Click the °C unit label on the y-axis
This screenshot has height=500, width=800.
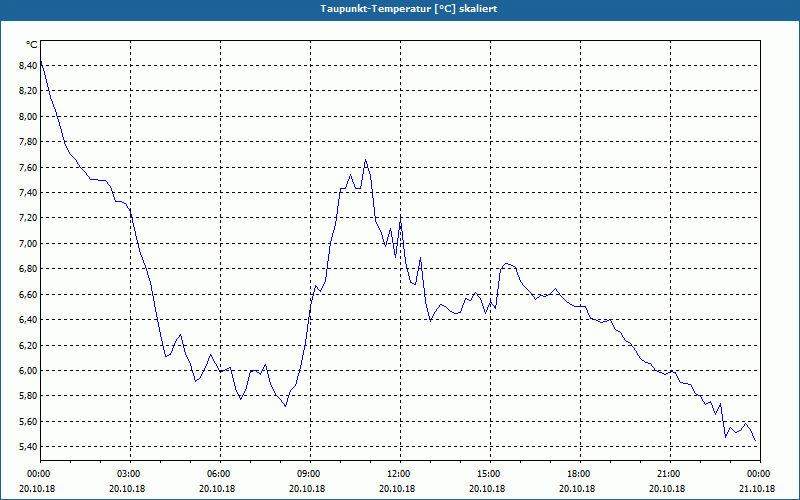pos(31,45)
